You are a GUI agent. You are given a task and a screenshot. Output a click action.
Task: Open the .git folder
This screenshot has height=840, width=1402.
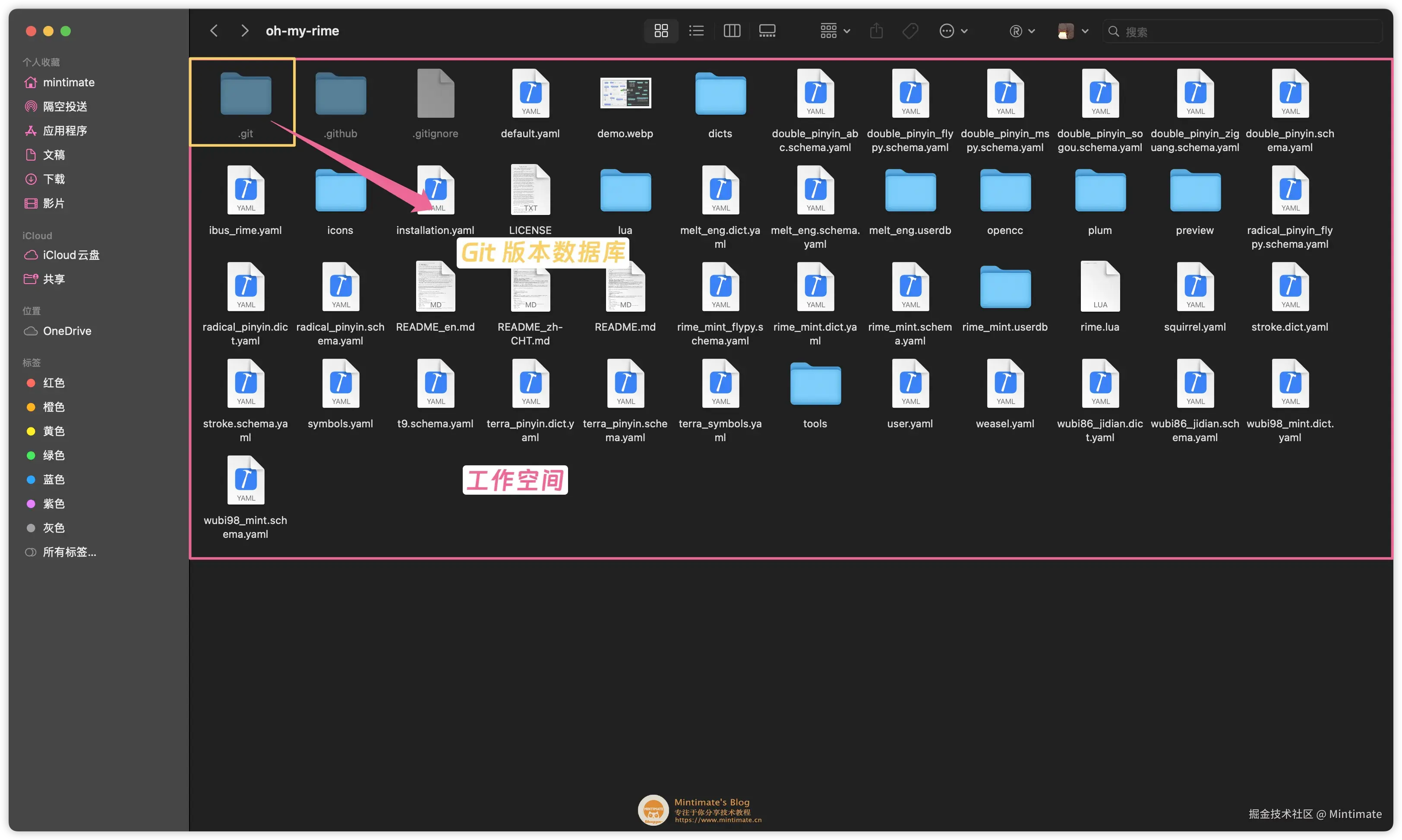(246, 94)
